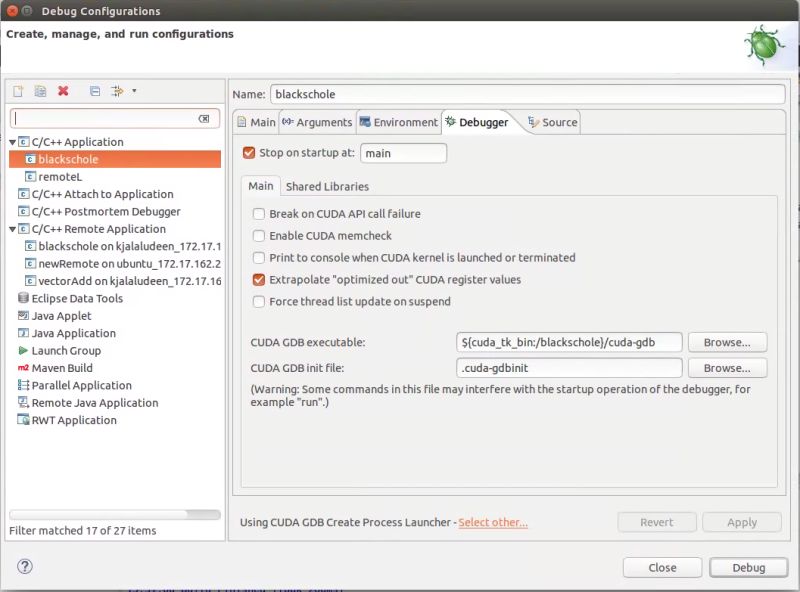Screen dimensions: 800x592
Task: Browse for the CUDA GDB executable
Action: pyautogui.click(x=727, y=342)
